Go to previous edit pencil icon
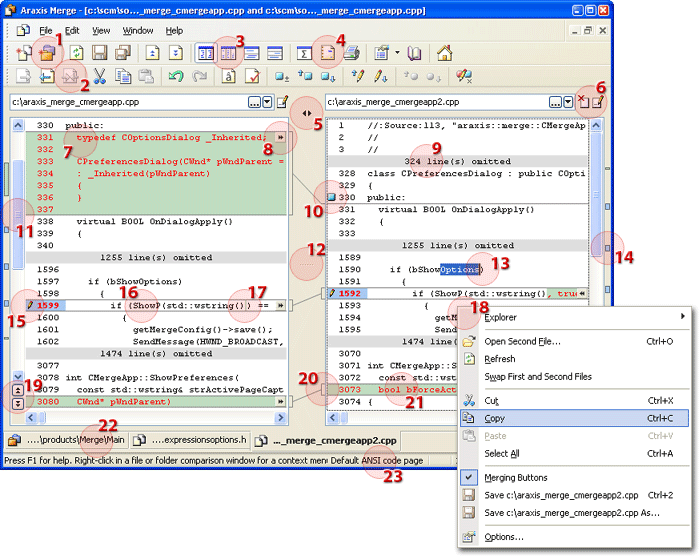Image resolution: width=700 pixels, height=557 pixels. tap(358, 76)
